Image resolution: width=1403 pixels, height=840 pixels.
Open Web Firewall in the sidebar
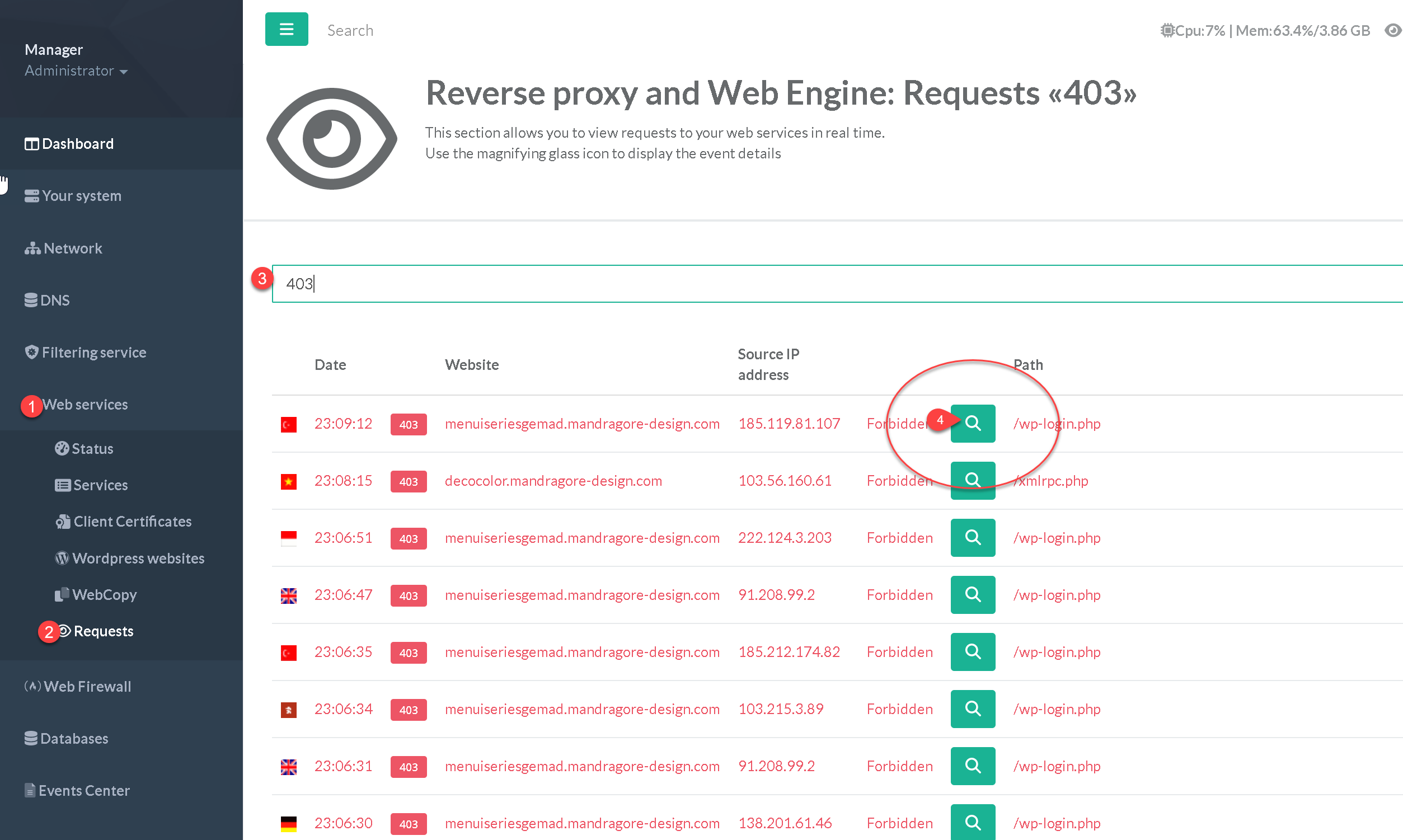(x=87, y=687)
